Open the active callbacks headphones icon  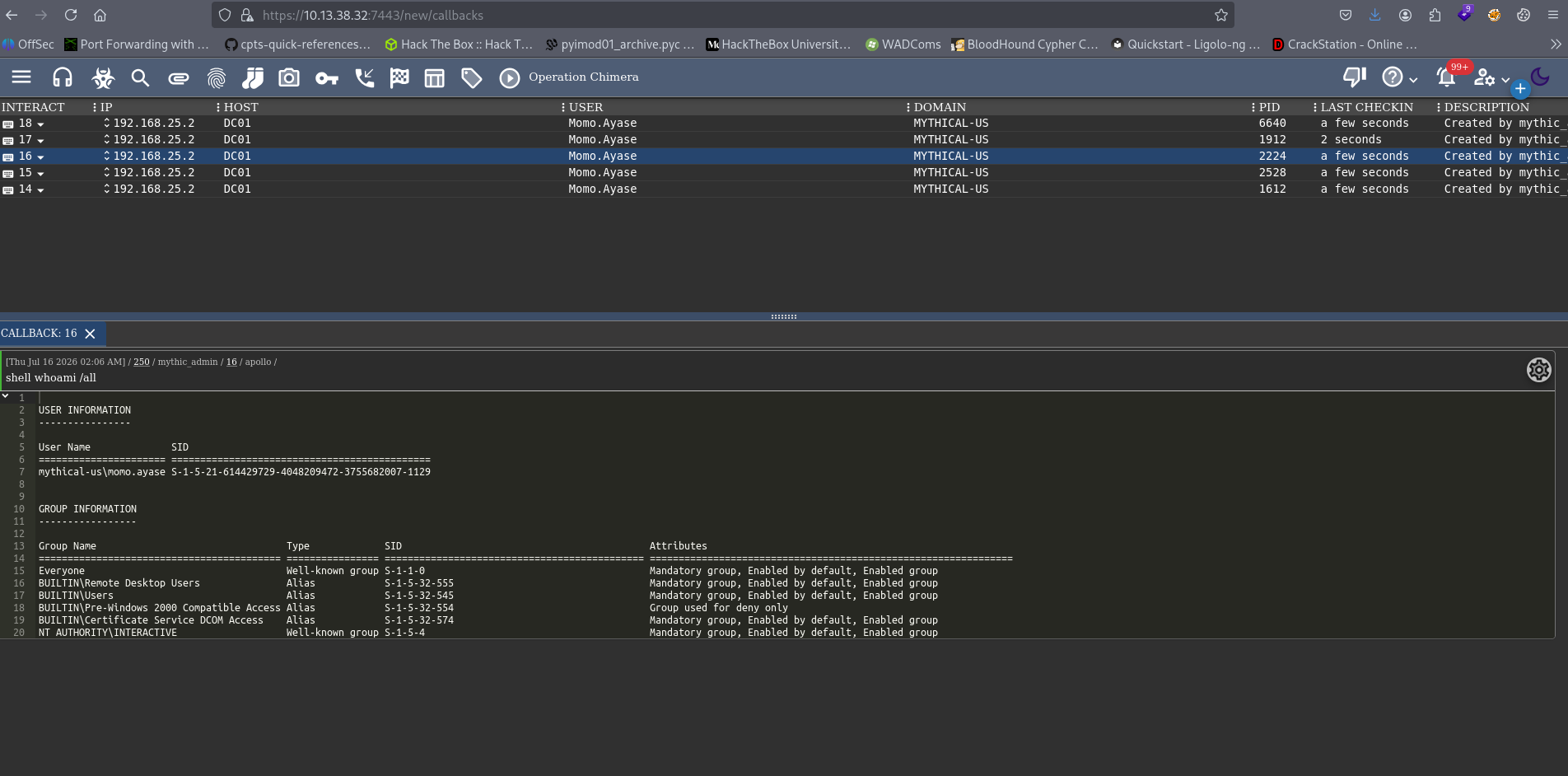63,77
